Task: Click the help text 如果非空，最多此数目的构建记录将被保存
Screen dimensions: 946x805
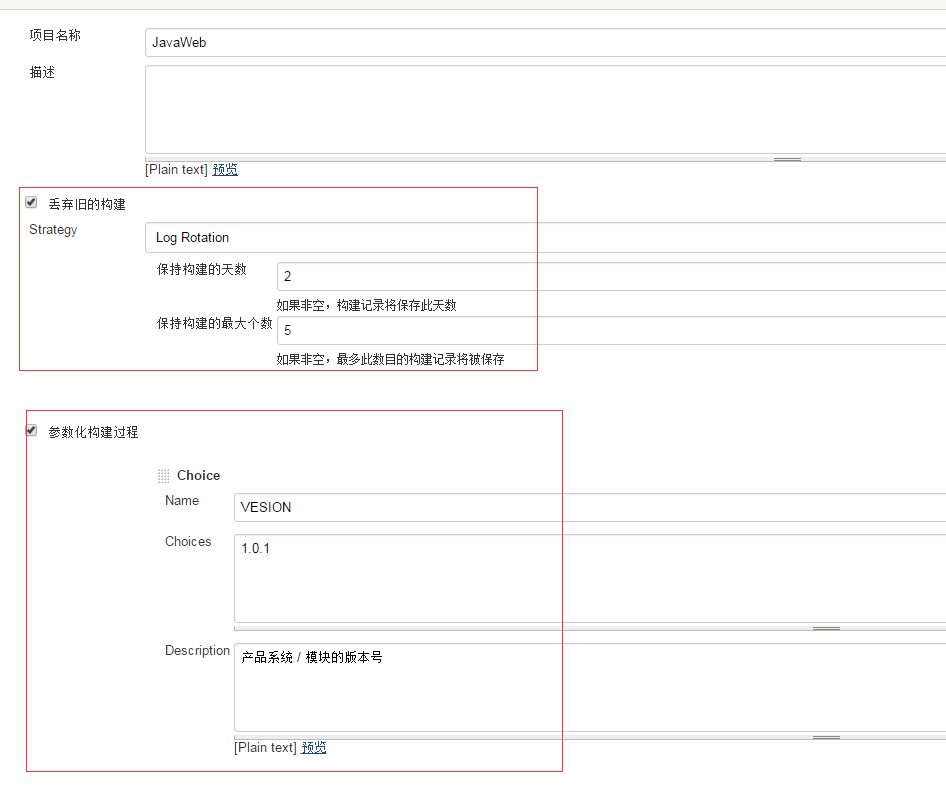Action: (x=390, y=360)
